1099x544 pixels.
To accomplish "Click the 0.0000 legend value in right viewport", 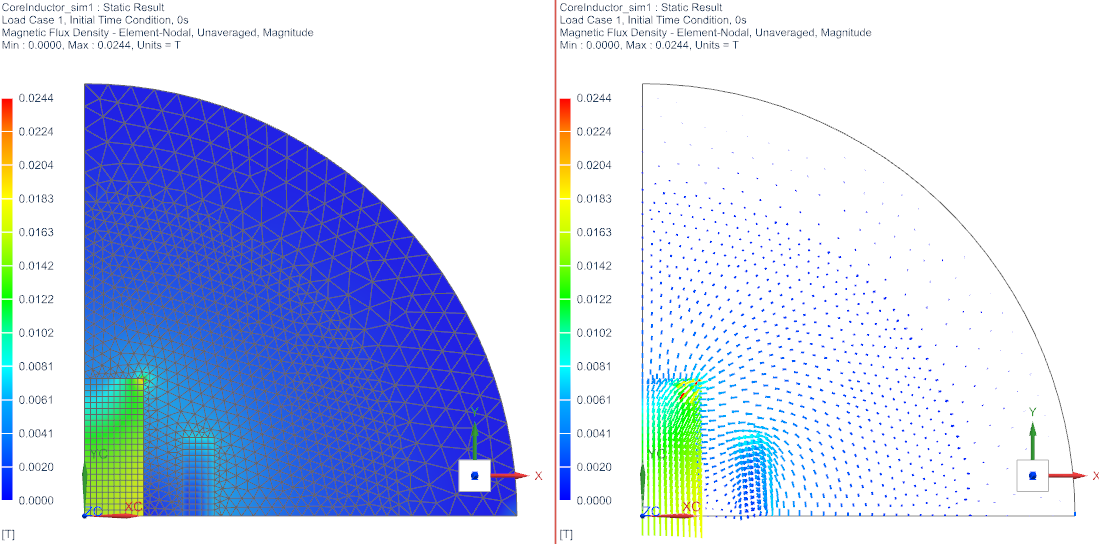I will [594, 500].
